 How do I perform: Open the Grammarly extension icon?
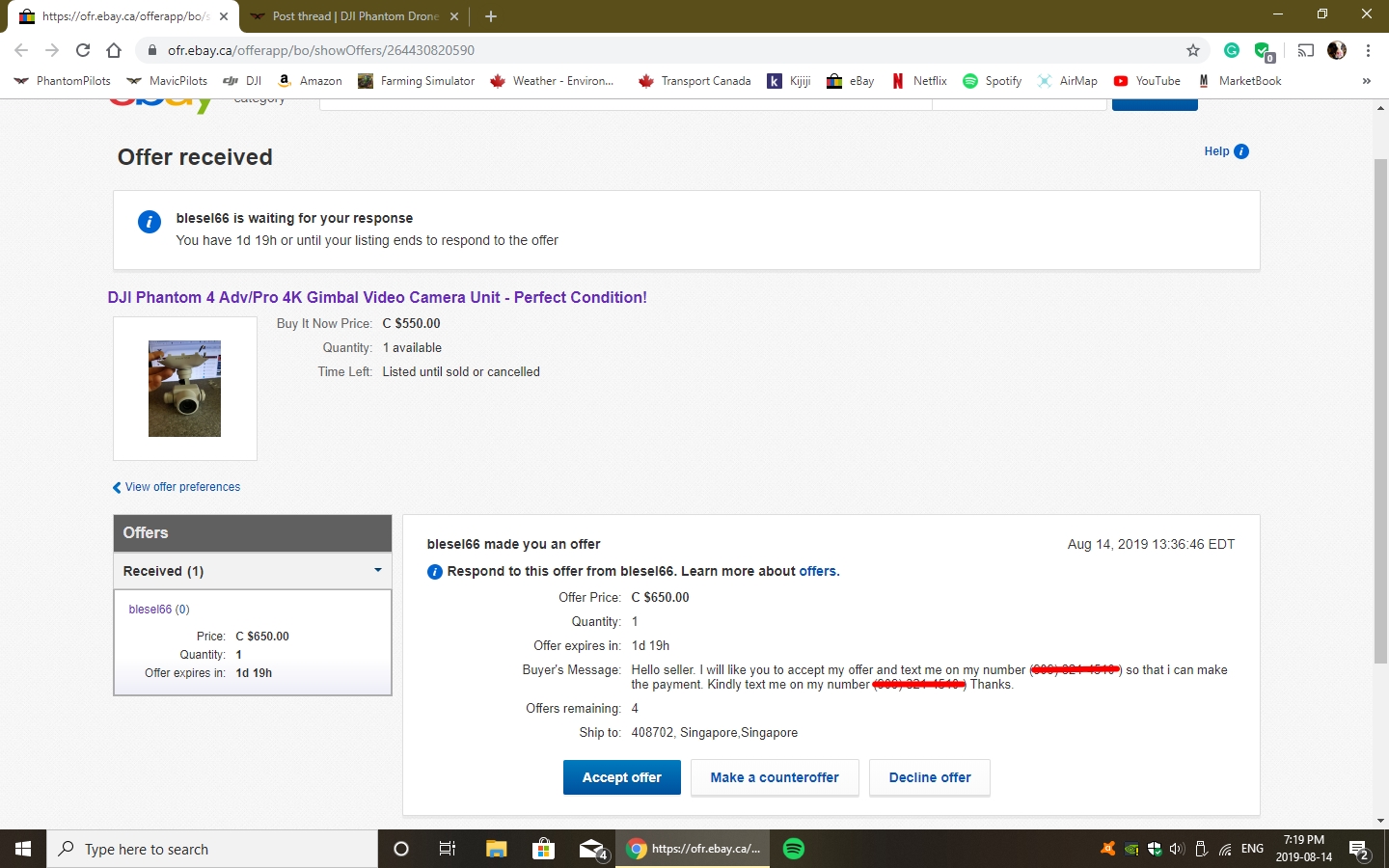click(x=1232, y=50)
